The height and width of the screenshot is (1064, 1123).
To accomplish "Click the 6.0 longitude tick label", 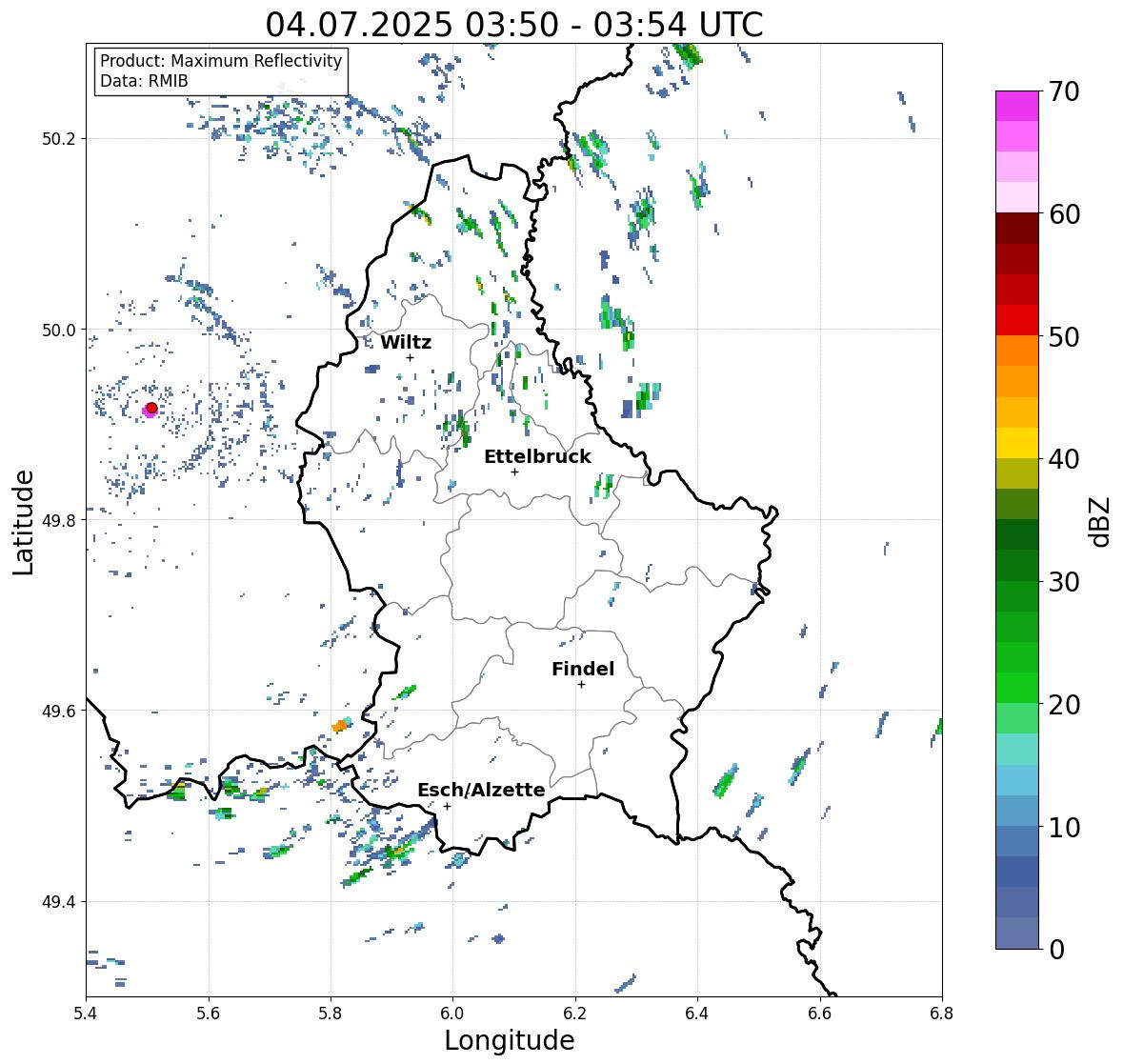I will point(452,1013).
